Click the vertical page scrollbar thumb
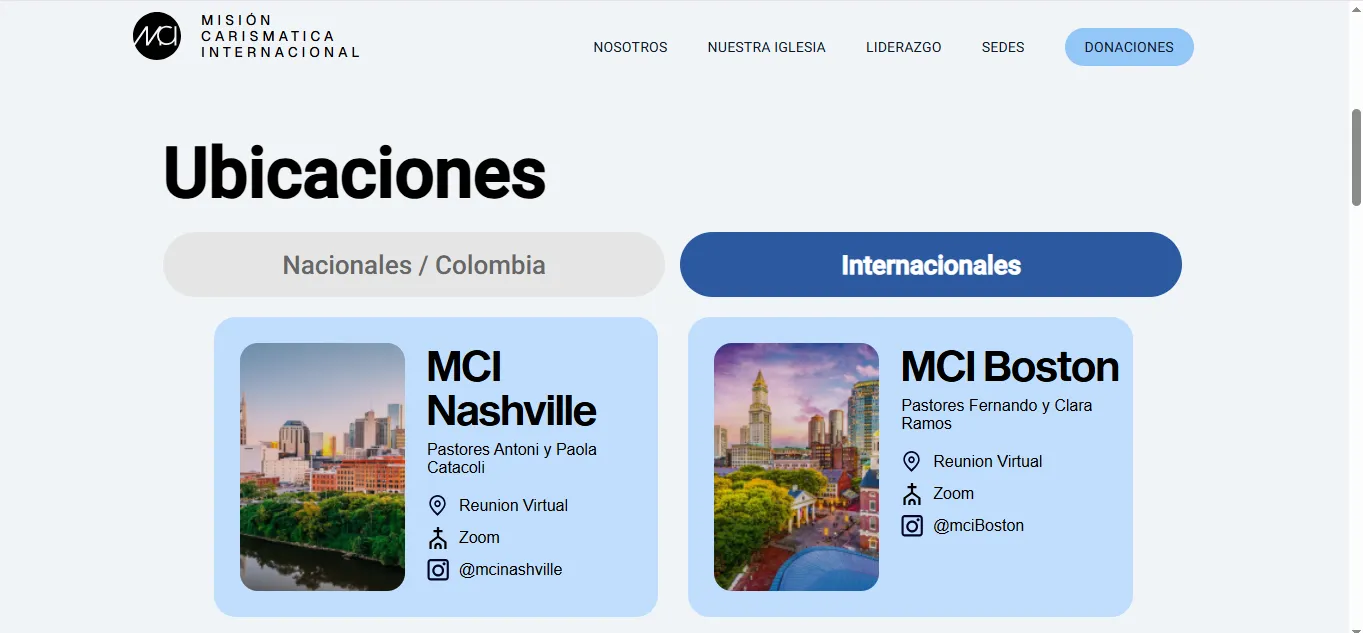This screenshot has height=633, width=1363. coord(1356,157)
